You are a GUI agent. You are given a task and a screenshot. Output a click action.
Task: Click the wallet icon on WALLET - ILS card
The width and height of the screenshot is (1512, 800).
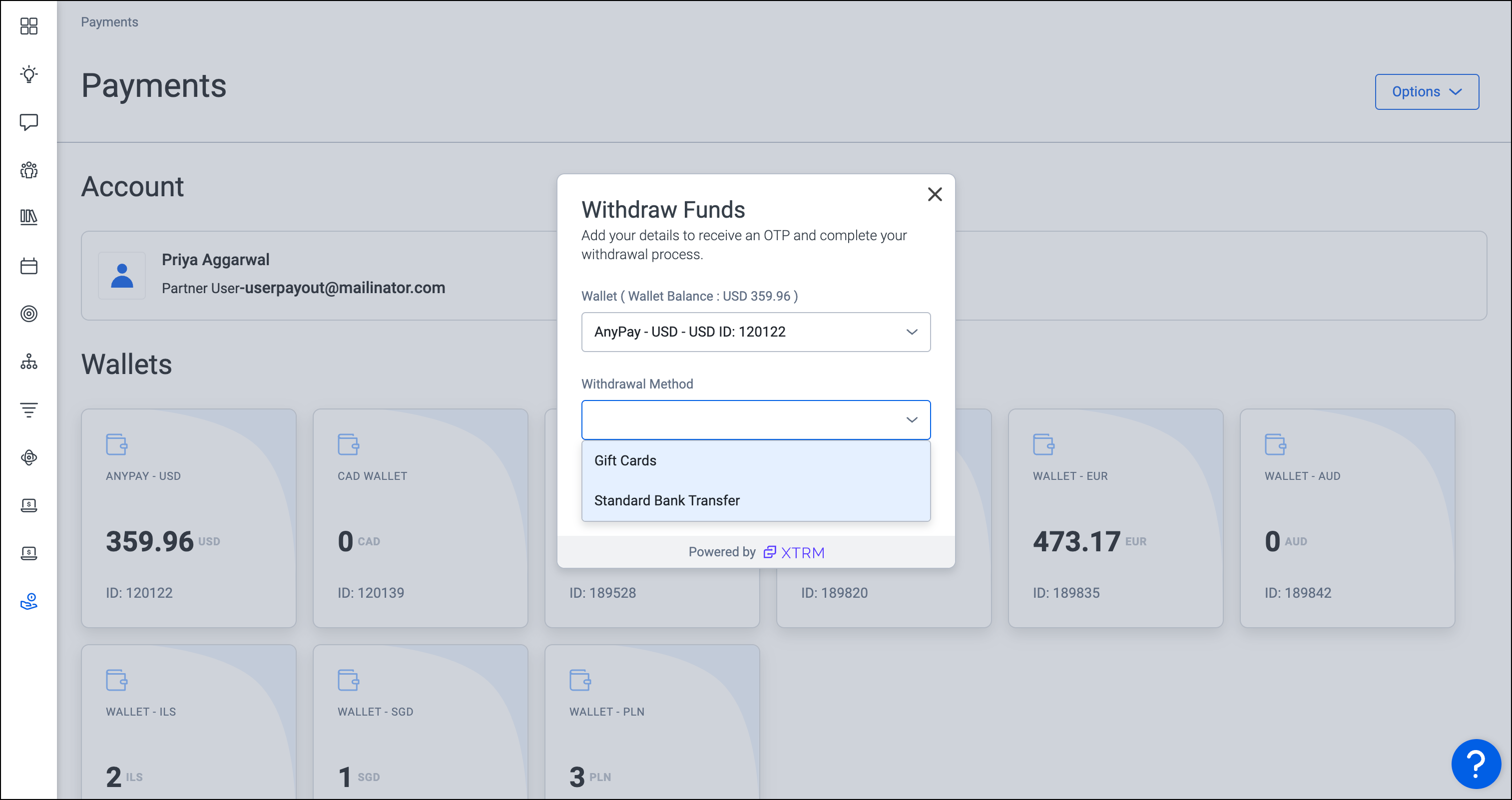tap(116, 680)
